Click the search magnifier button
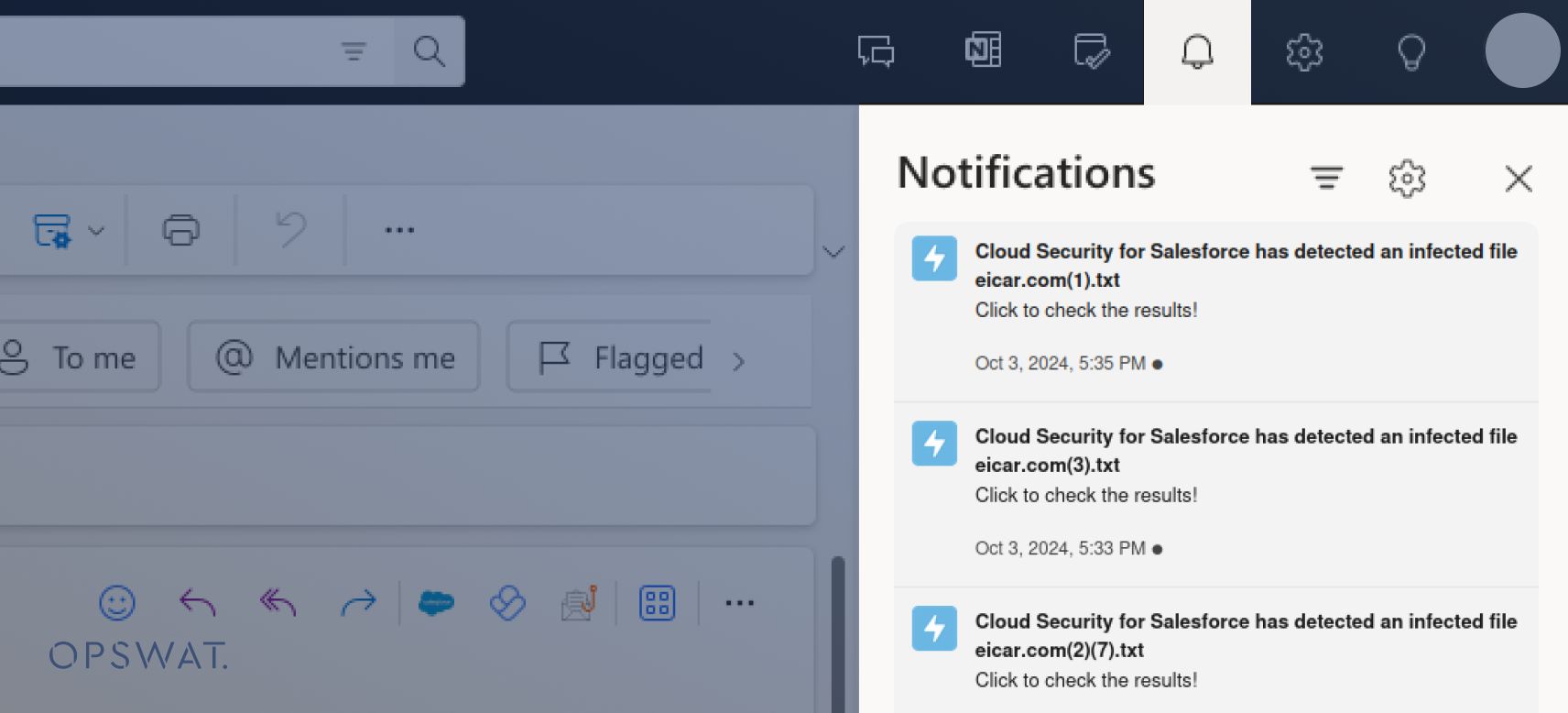 click(x=429, y=51)
